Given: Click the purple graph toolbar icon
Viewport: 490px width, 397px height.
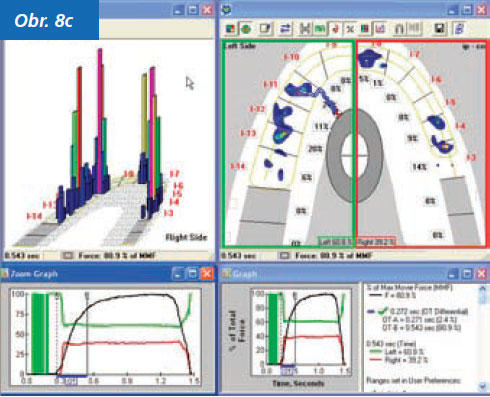Looking at the screenshot, I should point(380,29).
